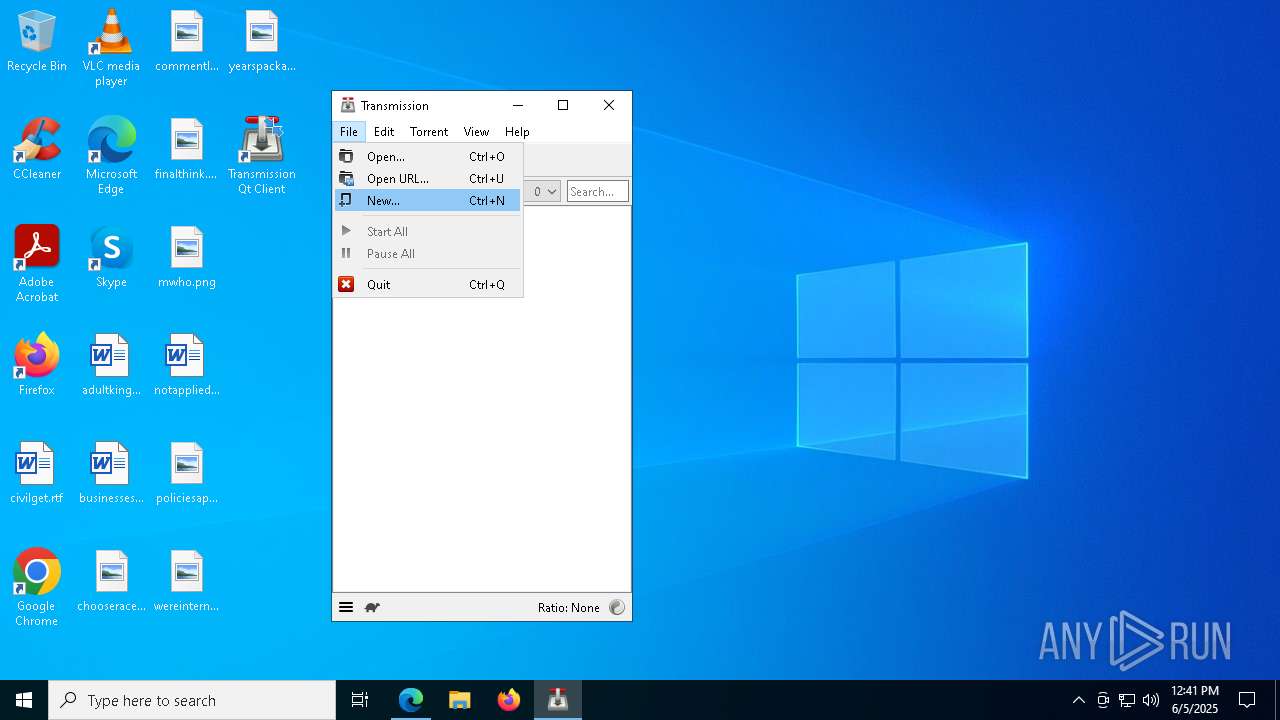Open File Explorer from the taskbar

click(460, 700)
